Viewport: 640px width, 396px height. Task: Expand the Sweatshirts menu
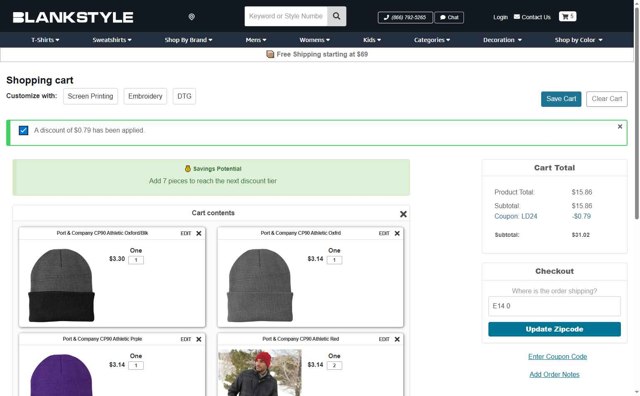112,40
